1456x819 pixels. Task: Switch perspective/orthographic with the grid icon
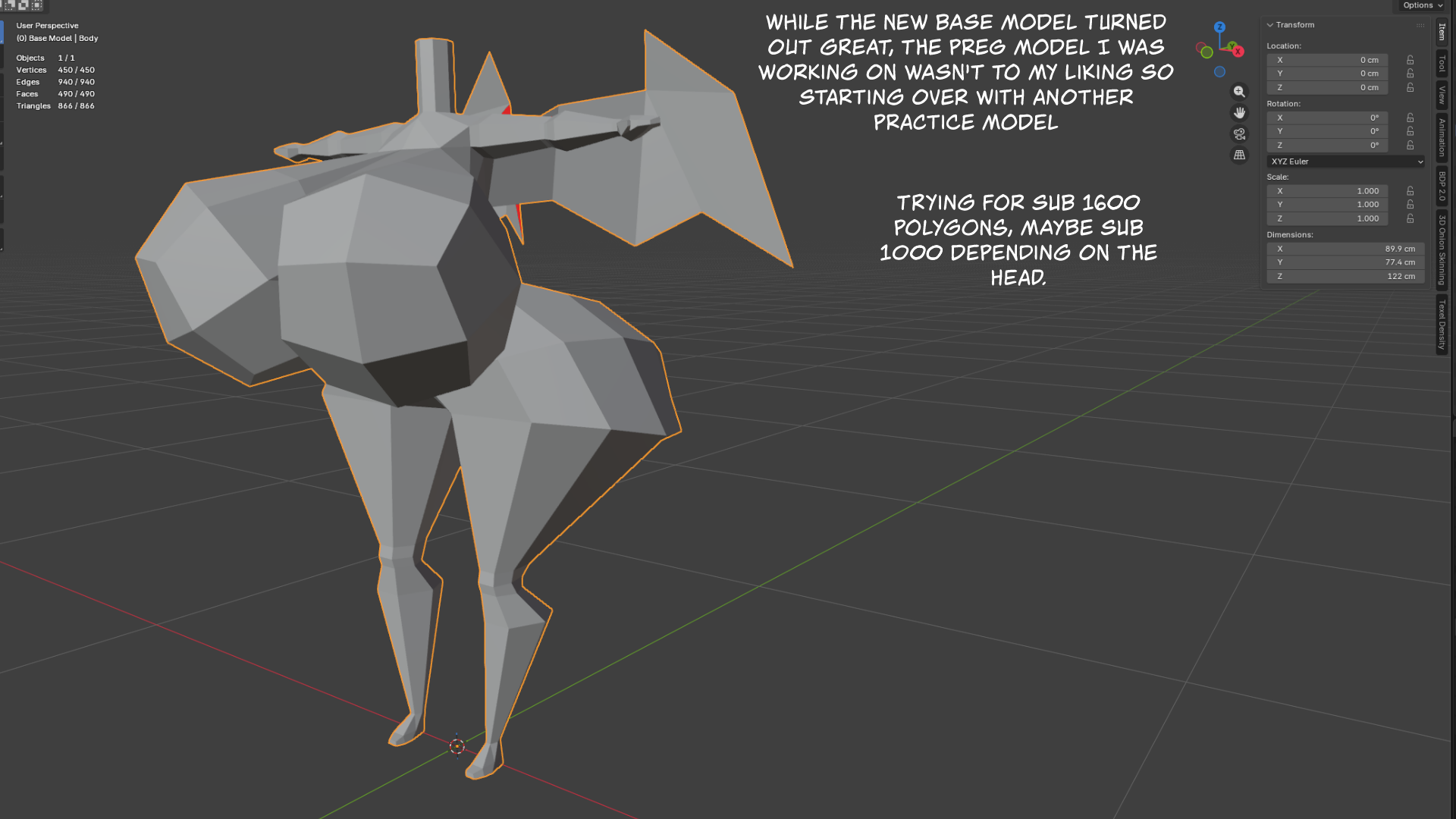[x=1239, y=155]
